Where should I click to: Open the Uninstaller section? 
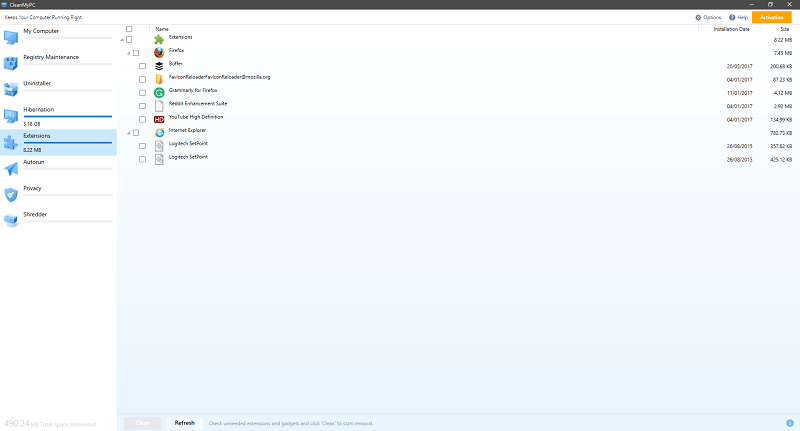click(58, 89)
